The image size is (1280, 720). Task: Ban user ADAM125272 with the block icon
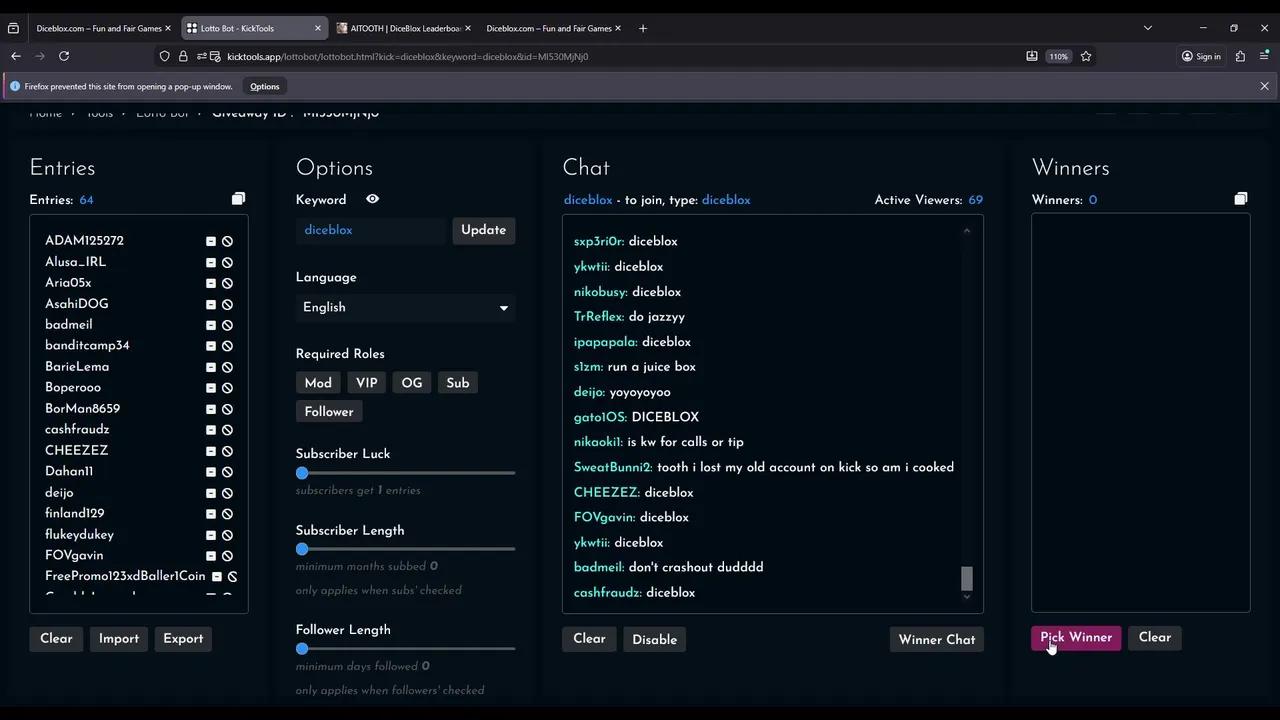point(227,241)
